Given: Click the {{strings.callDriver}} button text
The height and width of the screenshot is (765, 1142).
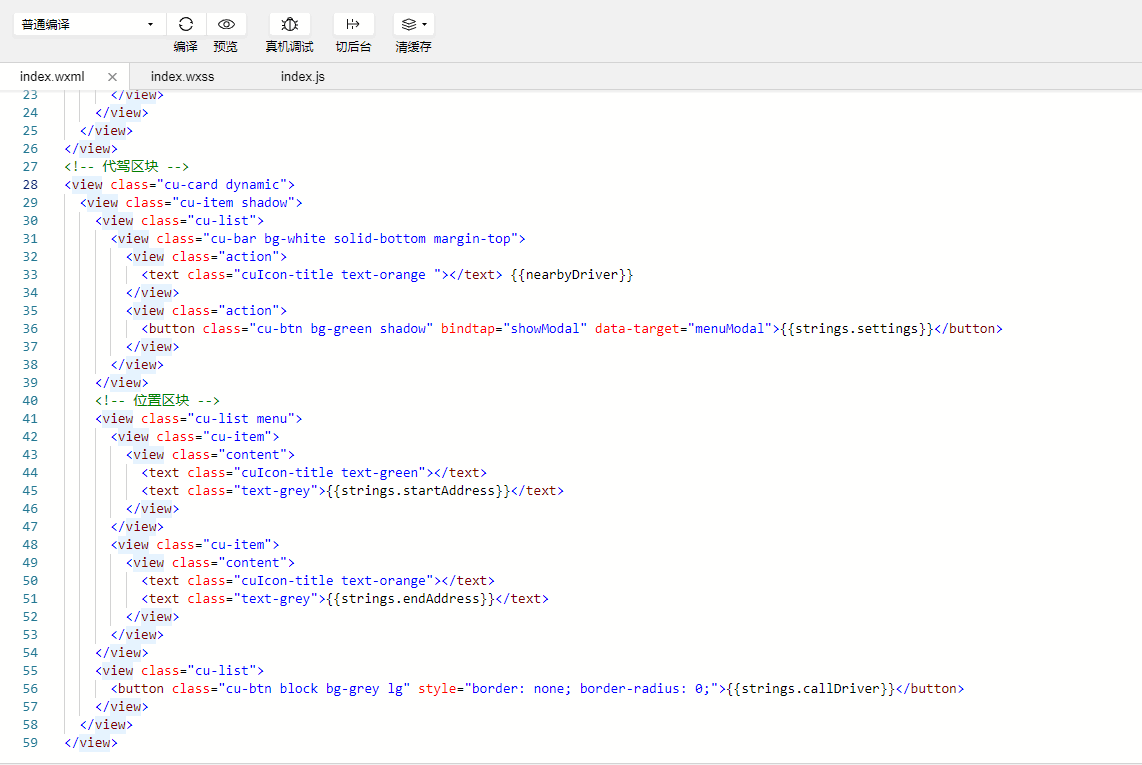Looking at the screenshot, I should 810,688.
